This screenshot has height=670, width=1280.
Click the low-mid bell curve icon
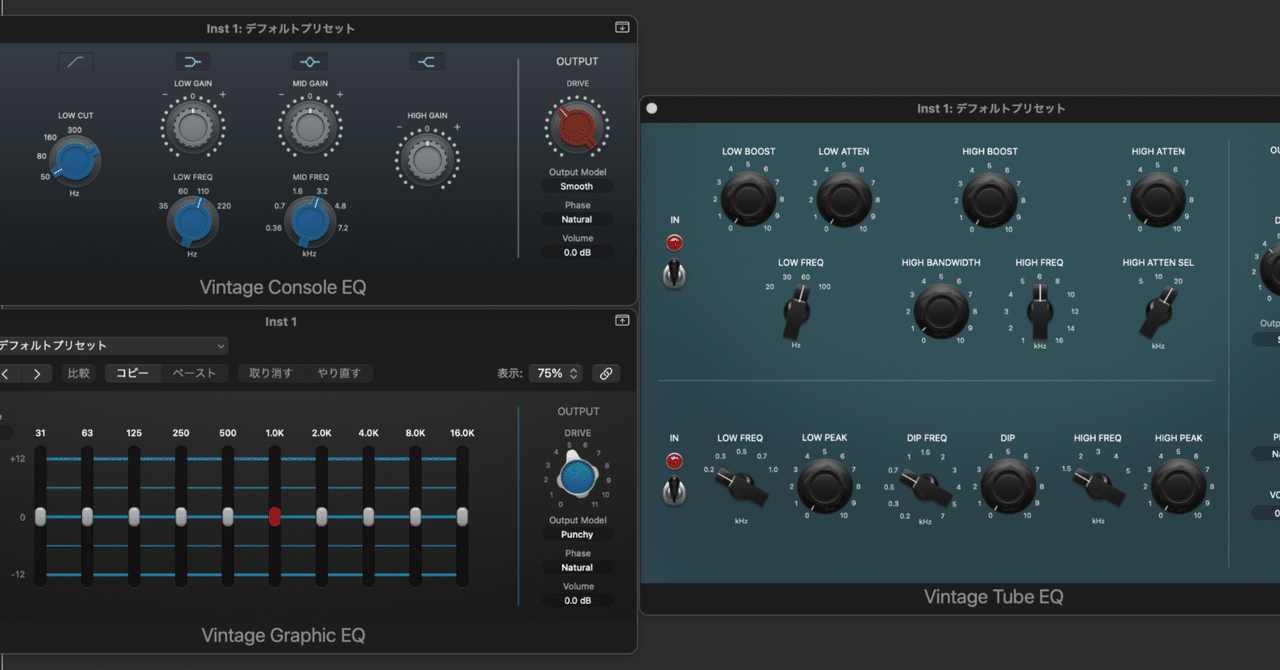tap(192, 60)
